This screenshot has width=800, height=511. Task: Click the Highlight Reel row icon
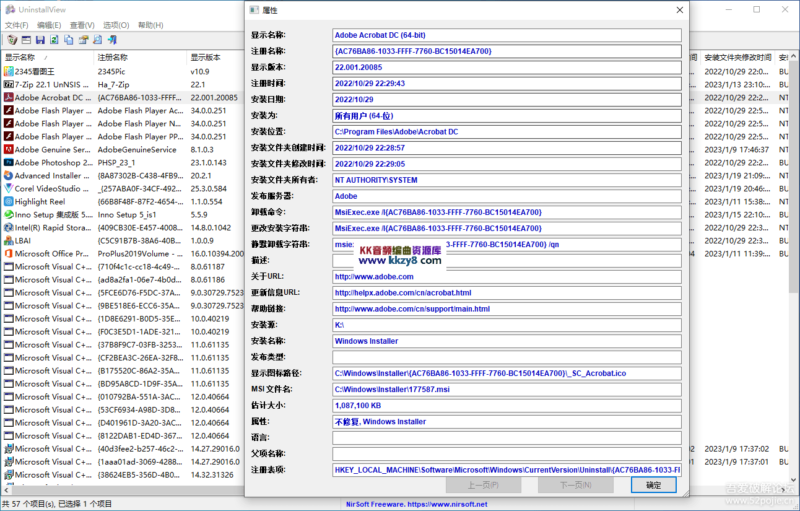tap(9, 201)
